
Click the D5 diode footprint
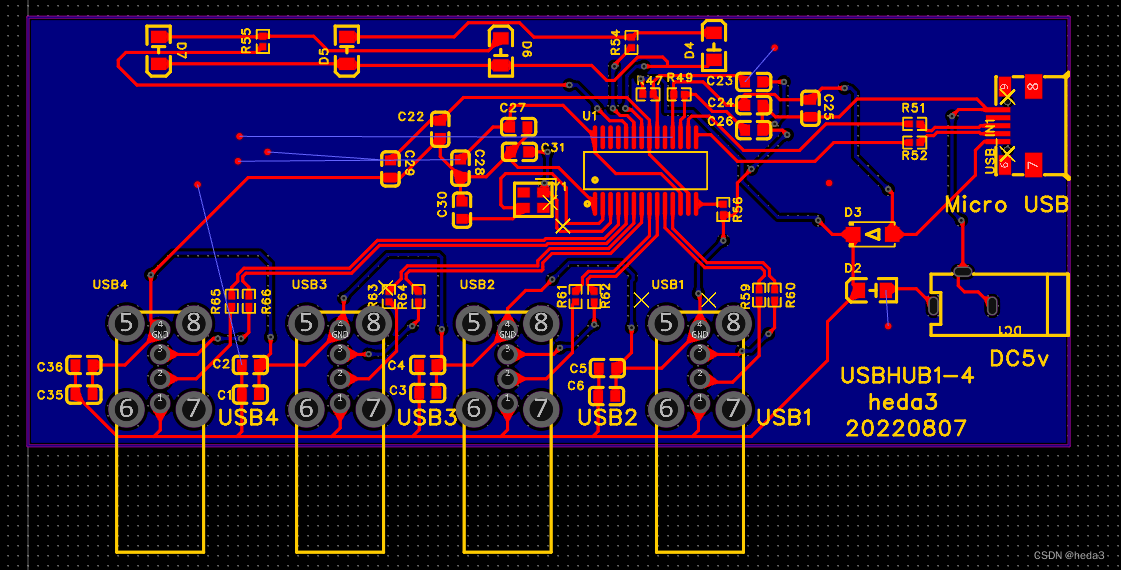[x=347, y=50]
